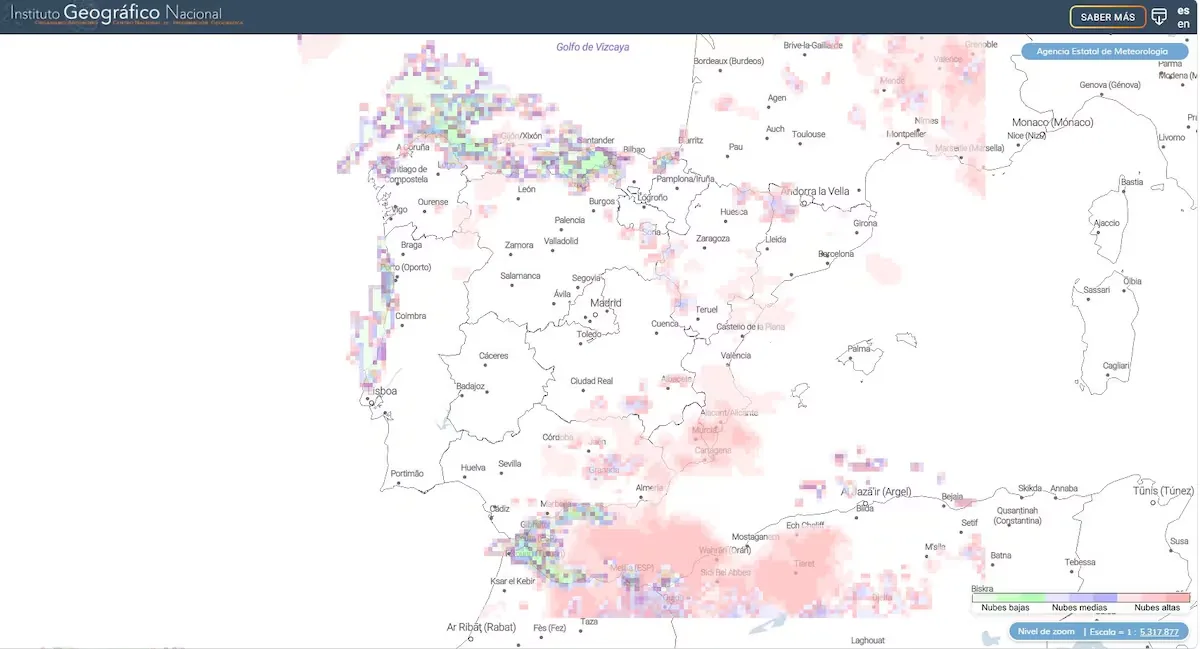The width and height of the screenshot is (1200, 649).
Task: Click the Coimbra city label
Action: 411,316
